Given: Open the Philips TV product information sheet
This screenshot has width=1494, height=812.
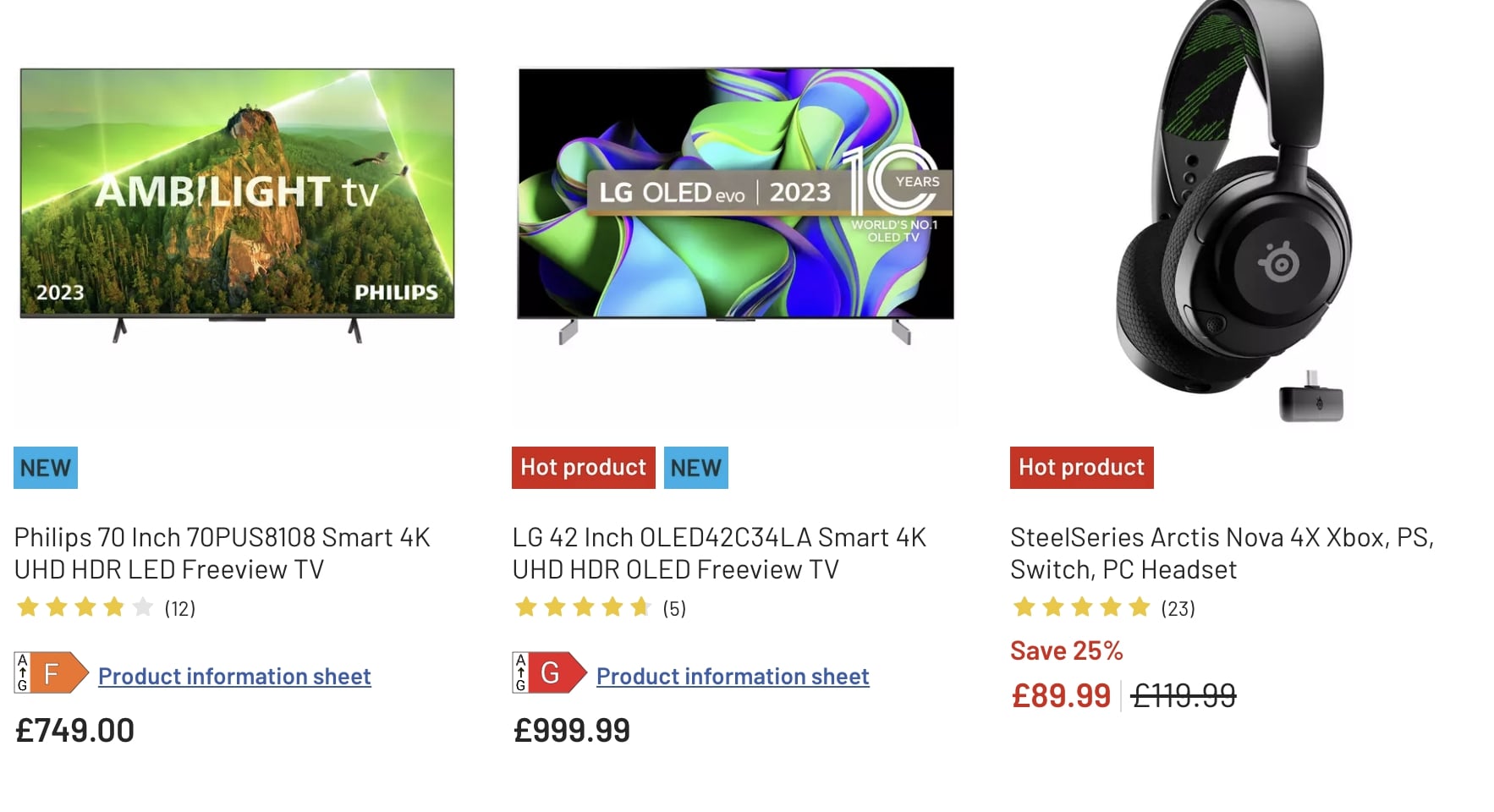Looking at the screenshot, I should click(x=233, y=676).
